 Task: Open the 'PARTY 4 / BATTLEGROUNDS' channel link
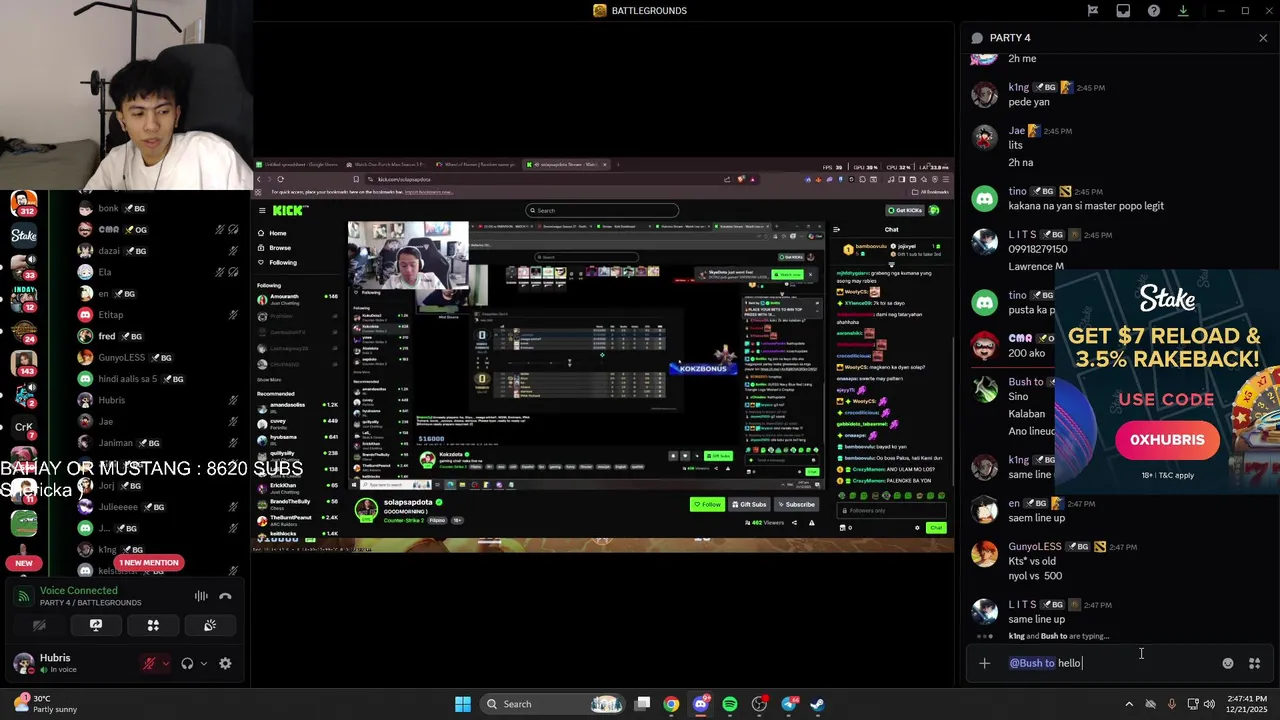pos(90,603)
